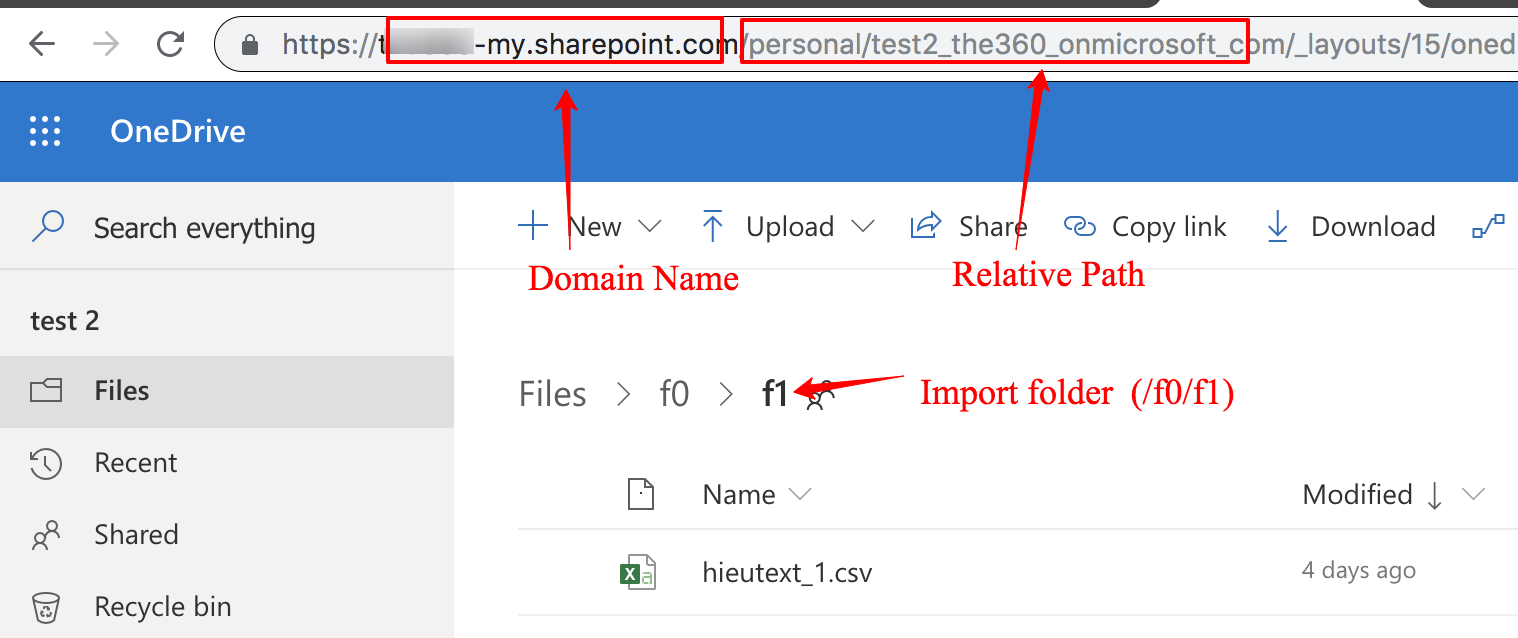Click the padlock site info icon
The height and width of the screenshot is (638, 1518).
[x=251, y=45]
